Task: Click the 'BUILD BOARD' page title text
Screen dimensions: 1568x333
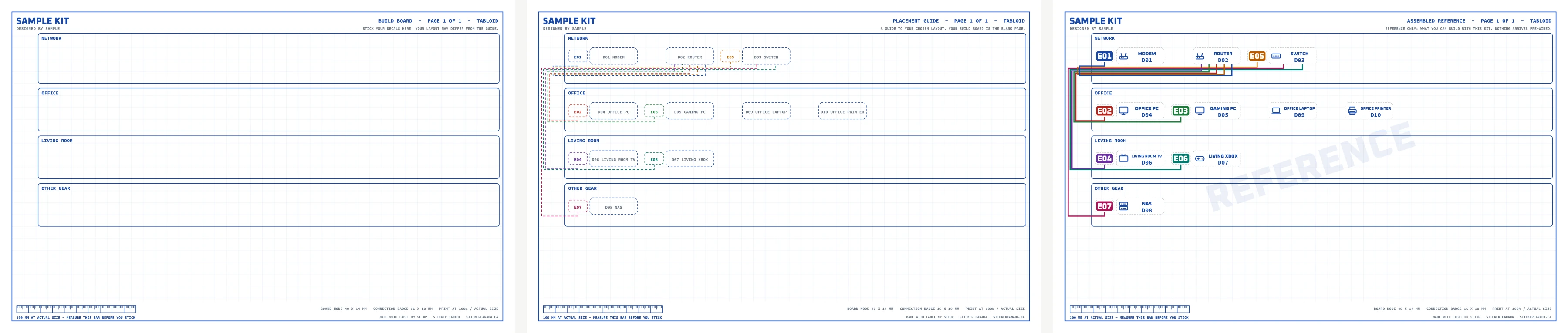Action: [x=395, y=21]
